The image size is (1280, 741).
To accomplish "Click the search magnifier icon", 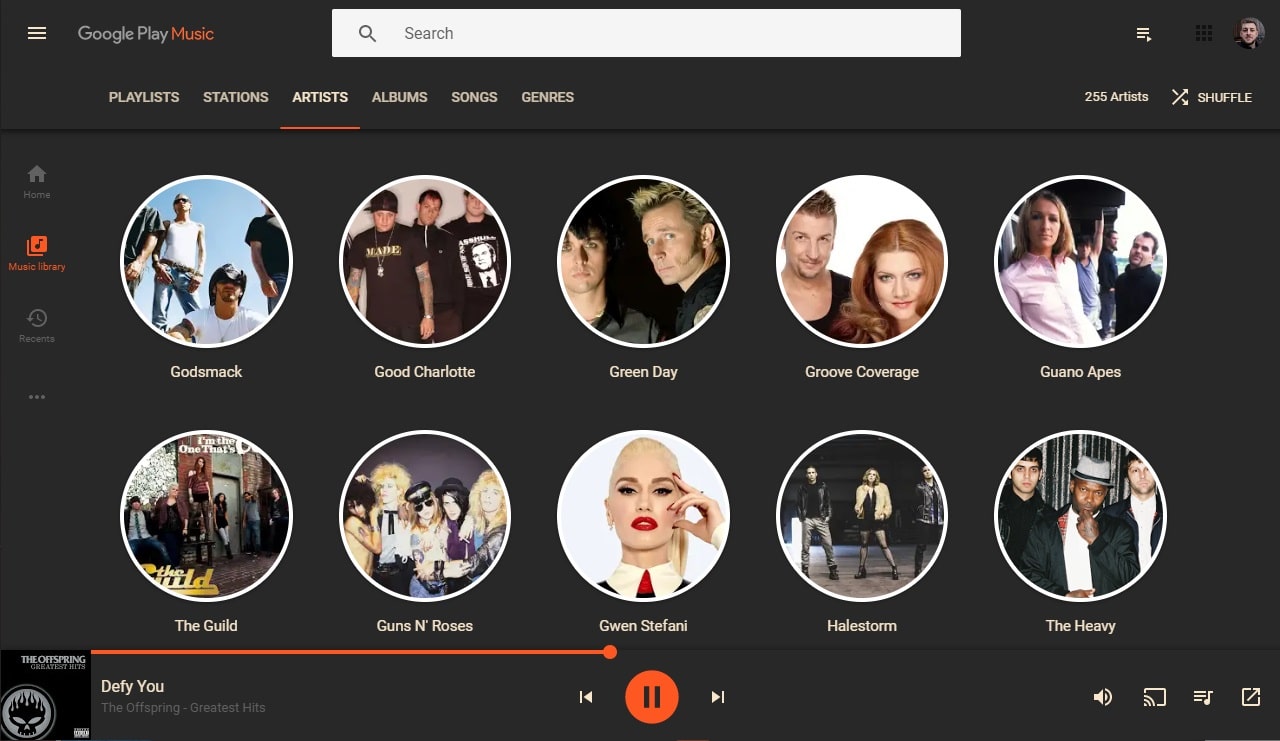I will 367,33.
